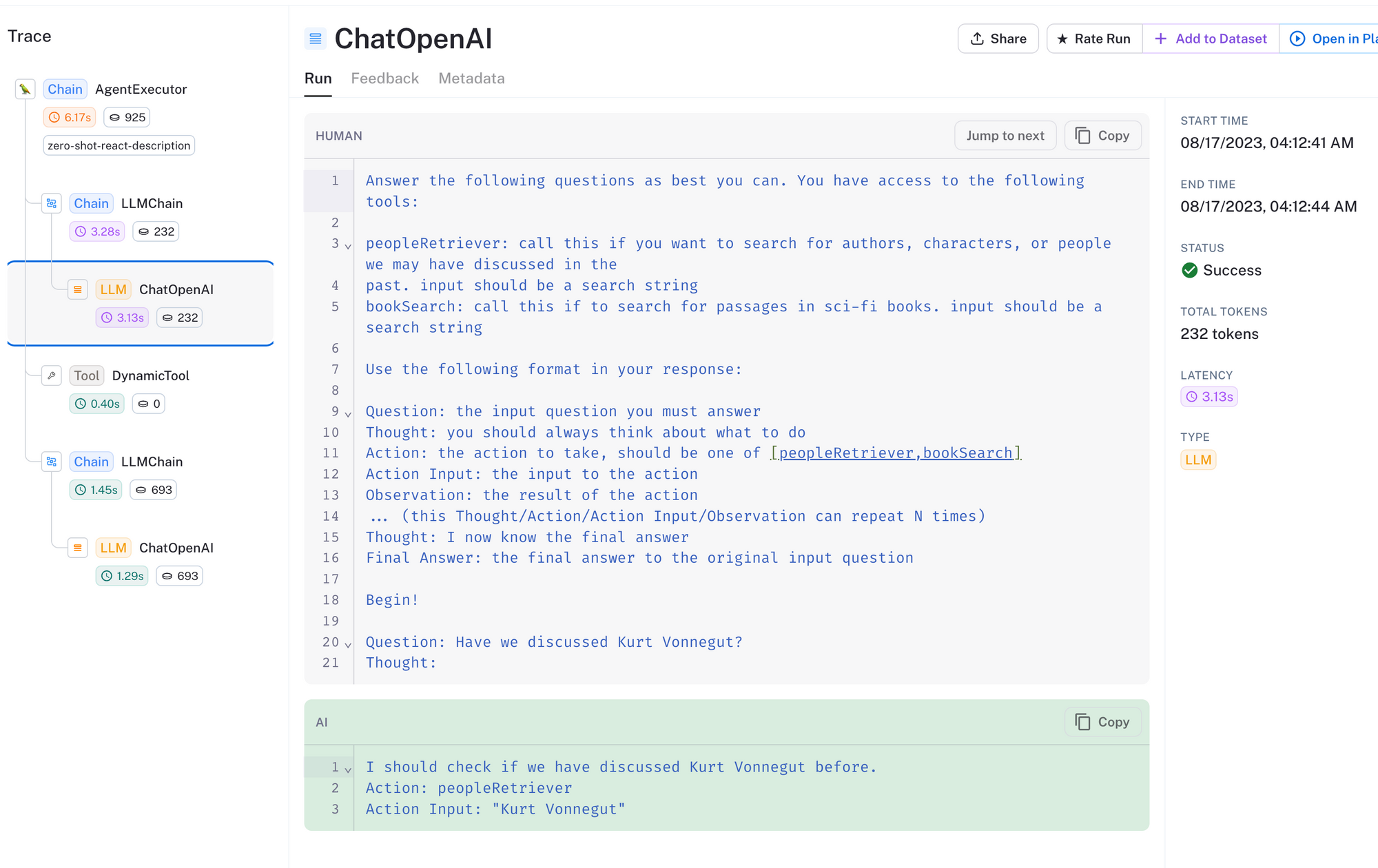Click the AgentExecutor parrot icon
The height and width of the screenshot is (868, 1378).
click(25, 90)
